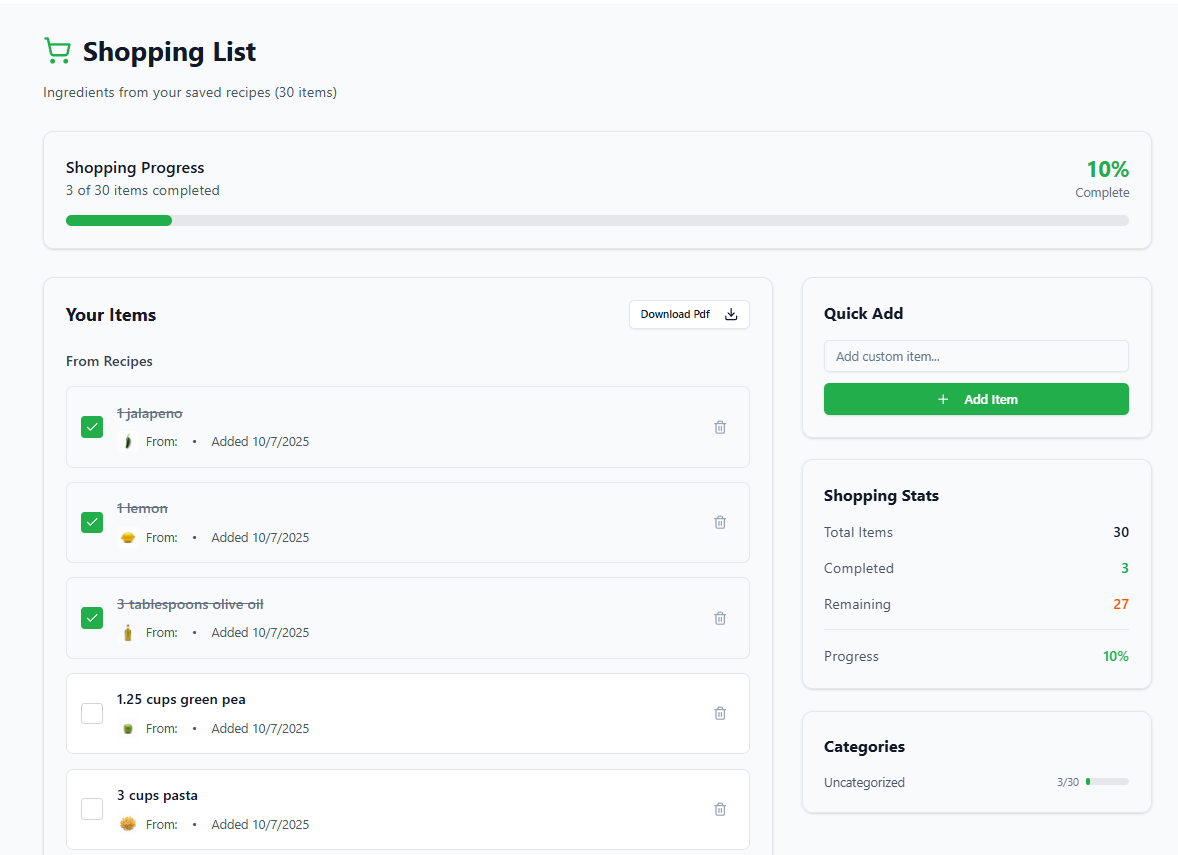Screen dimensions: 1178x855
Task: Click trash icon next to pasta
Action: point(720,809)
